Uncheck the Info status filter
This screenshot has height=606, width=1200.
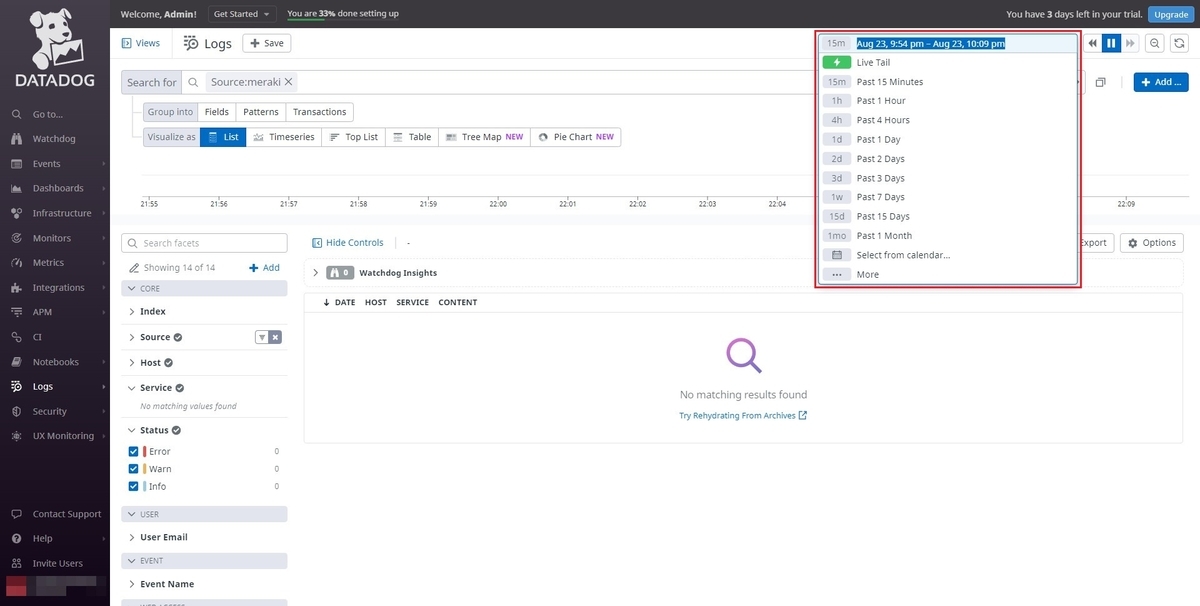(x=133, y=486)
